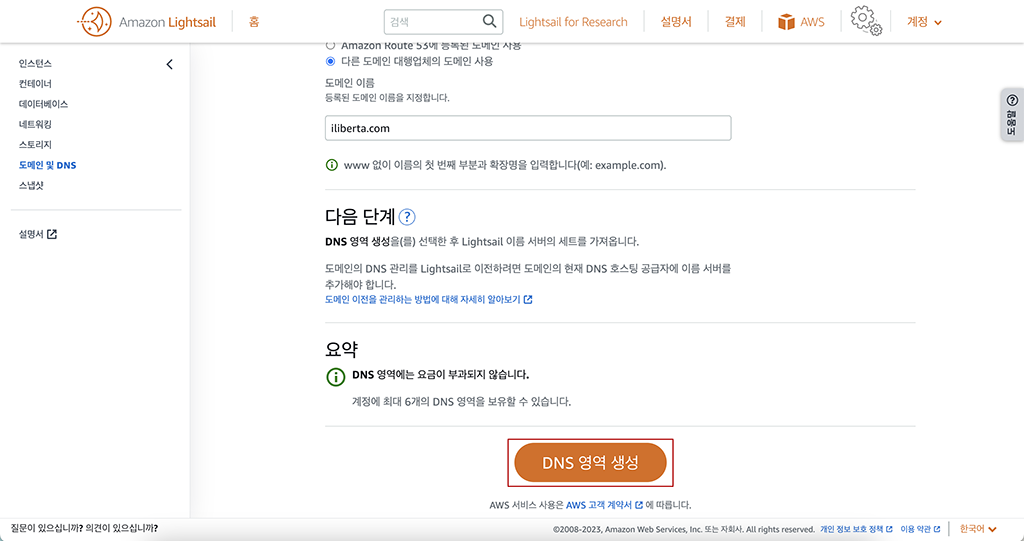Open 도메인 이전을 관리하는 방법 link
Viewport: 1024px width, 541px height.
(x=428, y=300)
